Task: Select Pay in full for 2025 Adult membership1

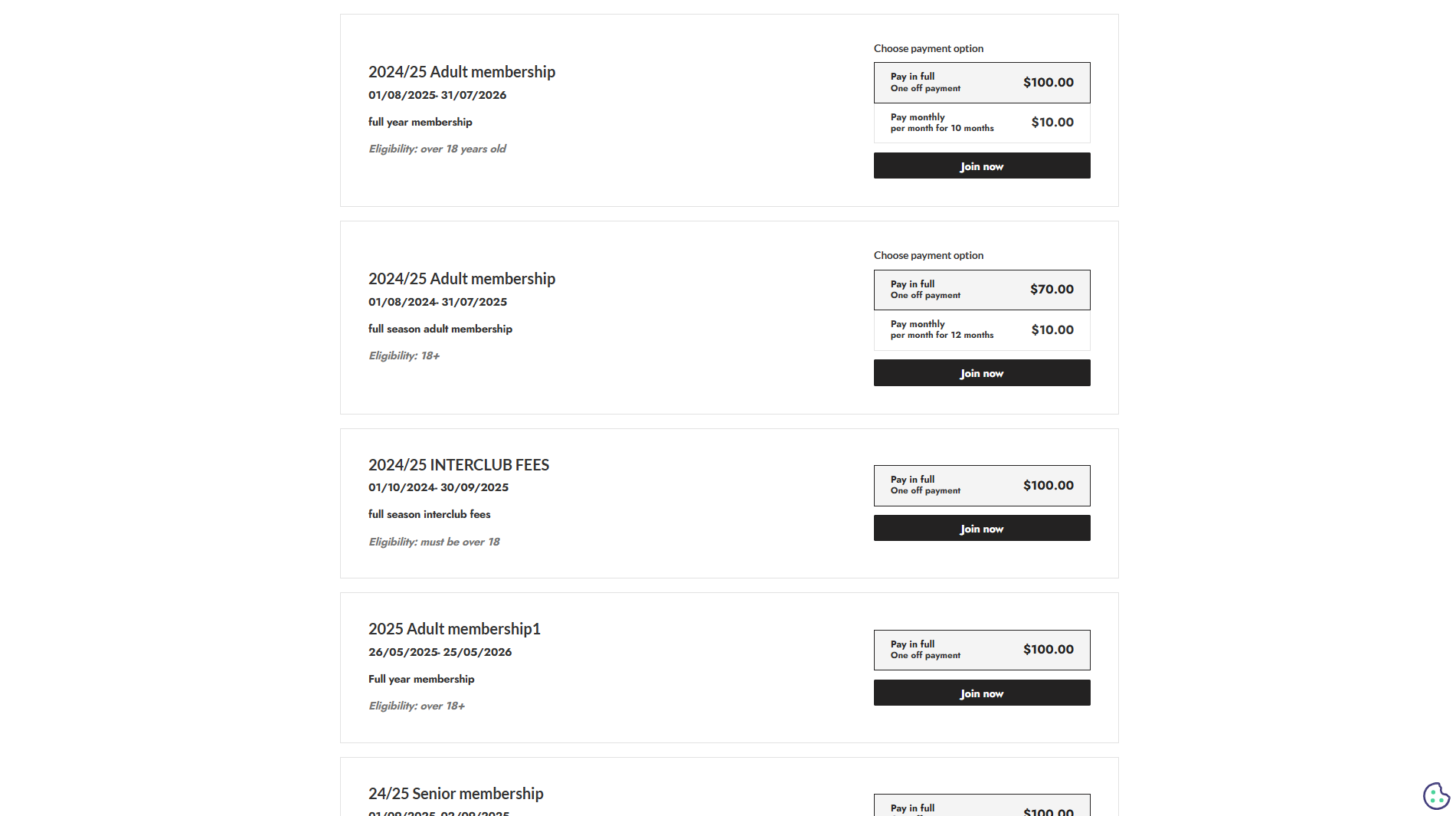Action: pyautogui.click(x=981, y=650)
